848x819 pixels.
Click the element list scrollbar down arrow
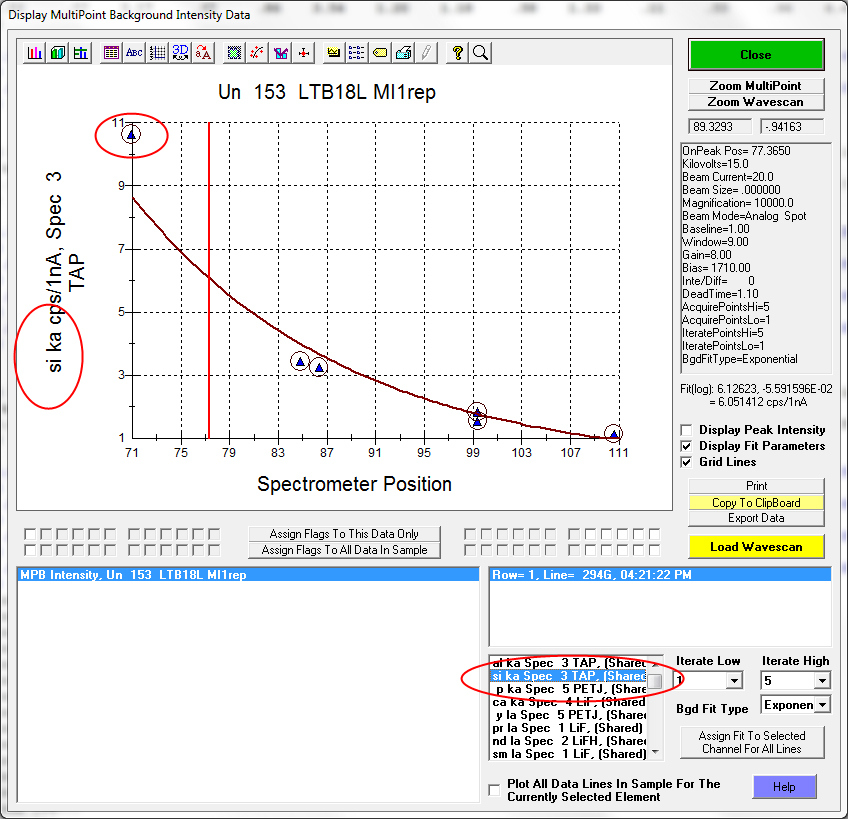click(x=656, y=752)
